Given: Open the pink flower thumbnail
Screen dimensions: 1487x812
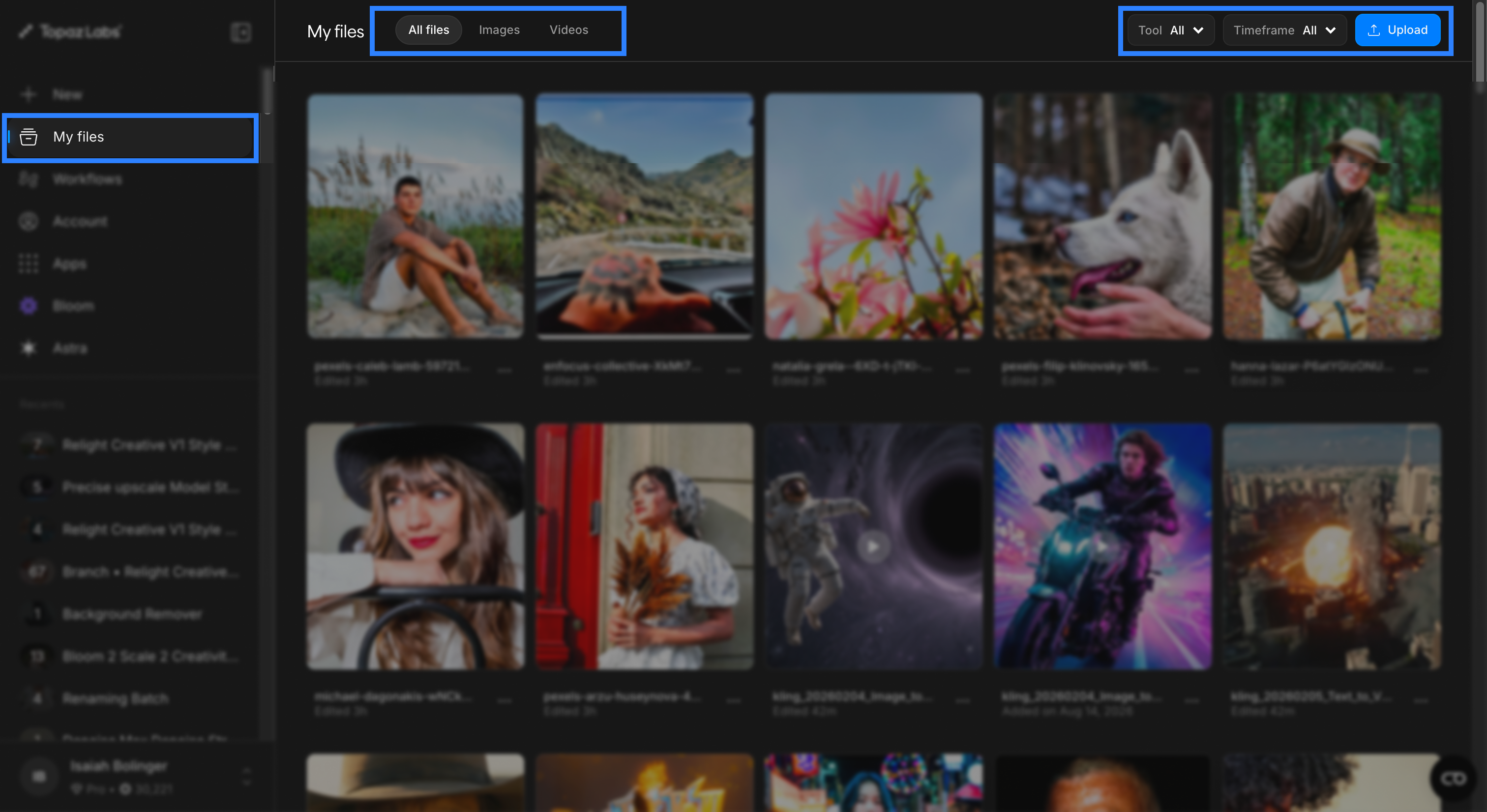Looking at the screenshot, I should coord(873,216).
